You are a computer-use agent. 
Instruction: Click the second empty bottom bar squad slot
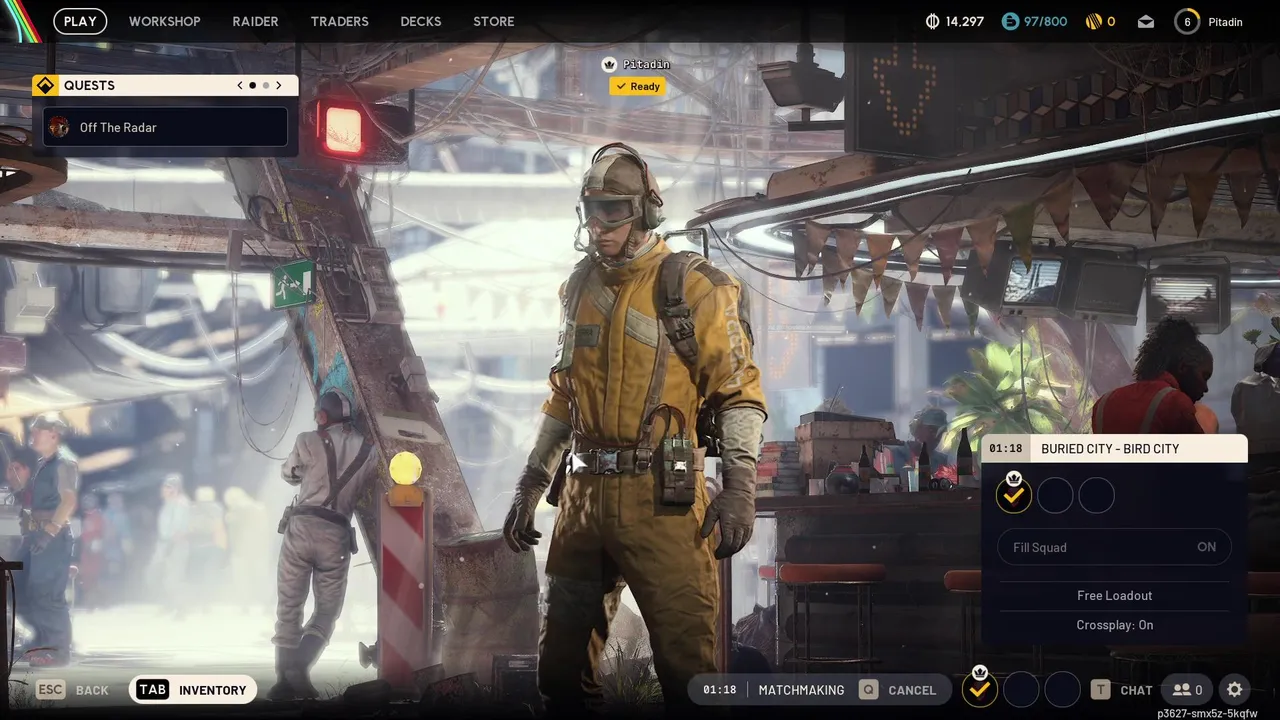click(1021, 689)
